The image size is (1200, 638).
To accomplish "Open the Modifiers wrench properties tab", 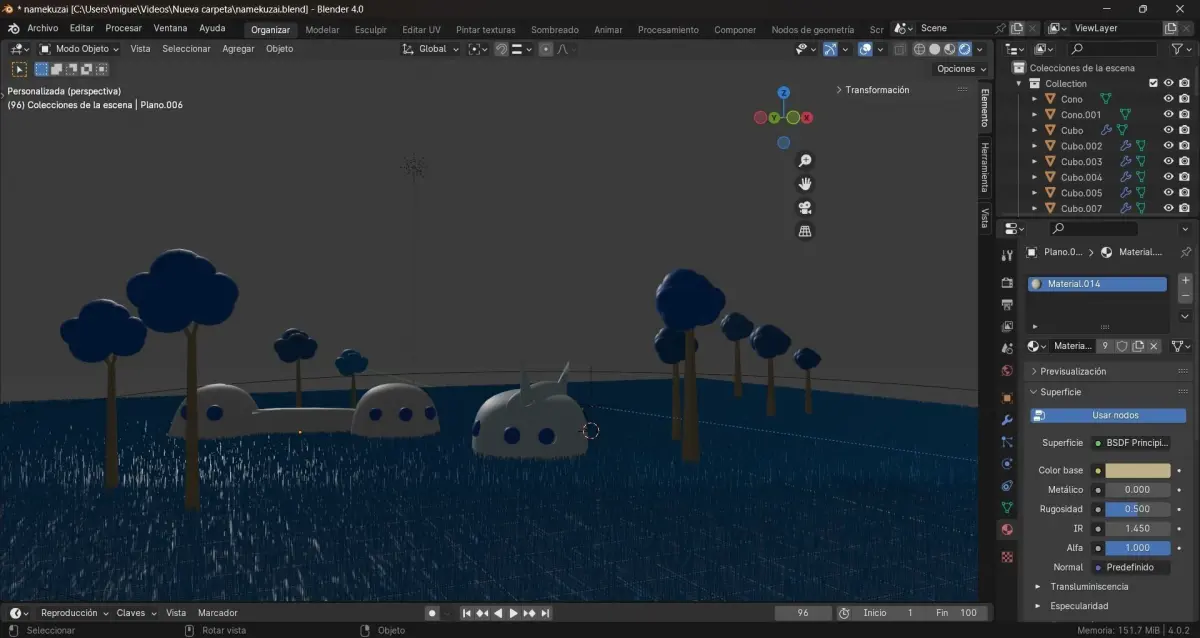I will 1007,420.
